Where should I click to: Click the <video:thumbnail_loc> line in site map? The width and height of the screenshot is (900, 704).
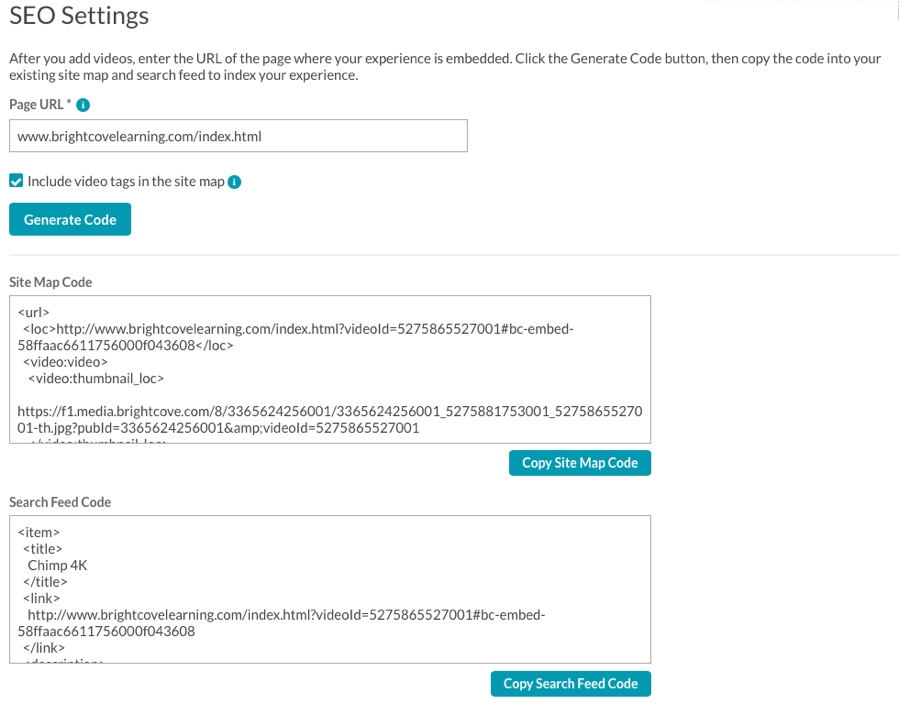tap(96, 378)
